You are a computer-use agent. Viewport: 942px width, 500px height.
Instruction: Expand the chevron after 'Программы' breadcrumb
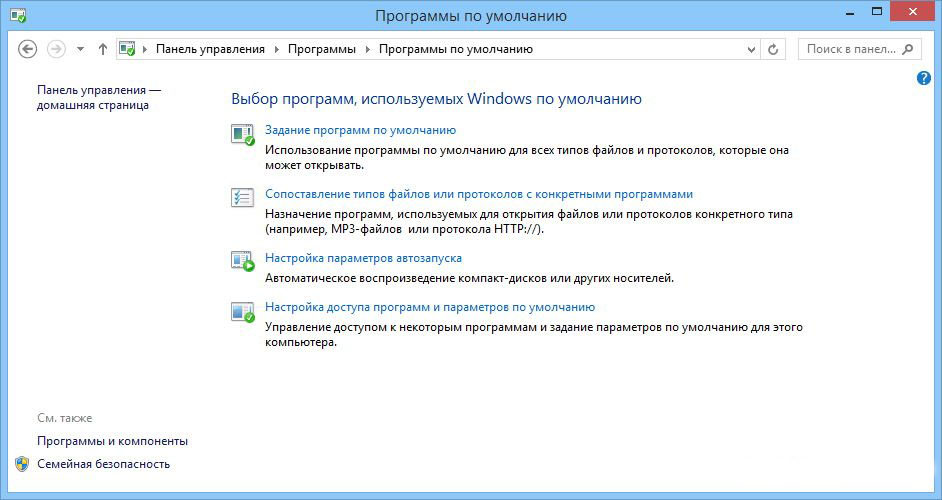coord(368,49)
